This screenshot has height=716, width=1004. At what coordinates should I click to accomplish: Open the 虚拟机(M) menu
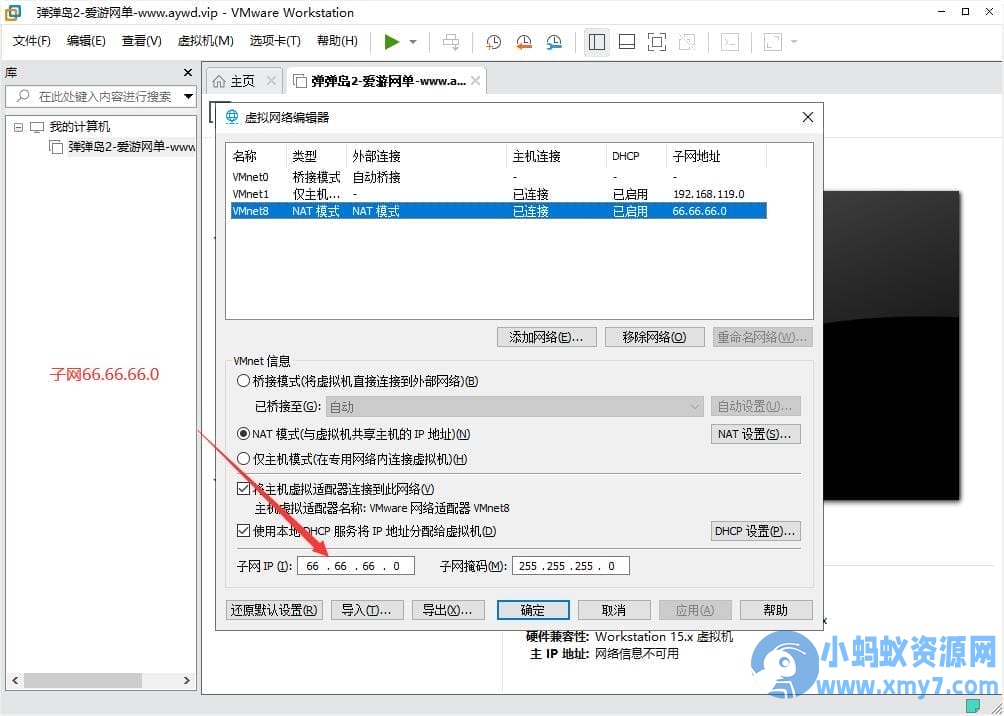(x=206, y=41)
